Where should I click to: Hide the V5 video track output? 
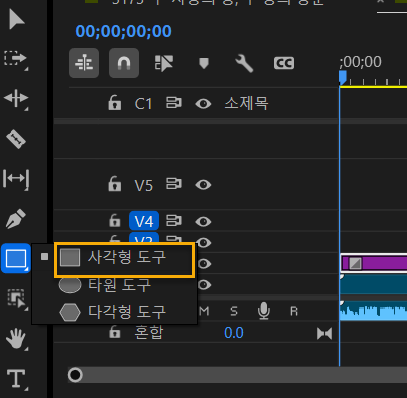pyautogui.click(x=203, y=185)
